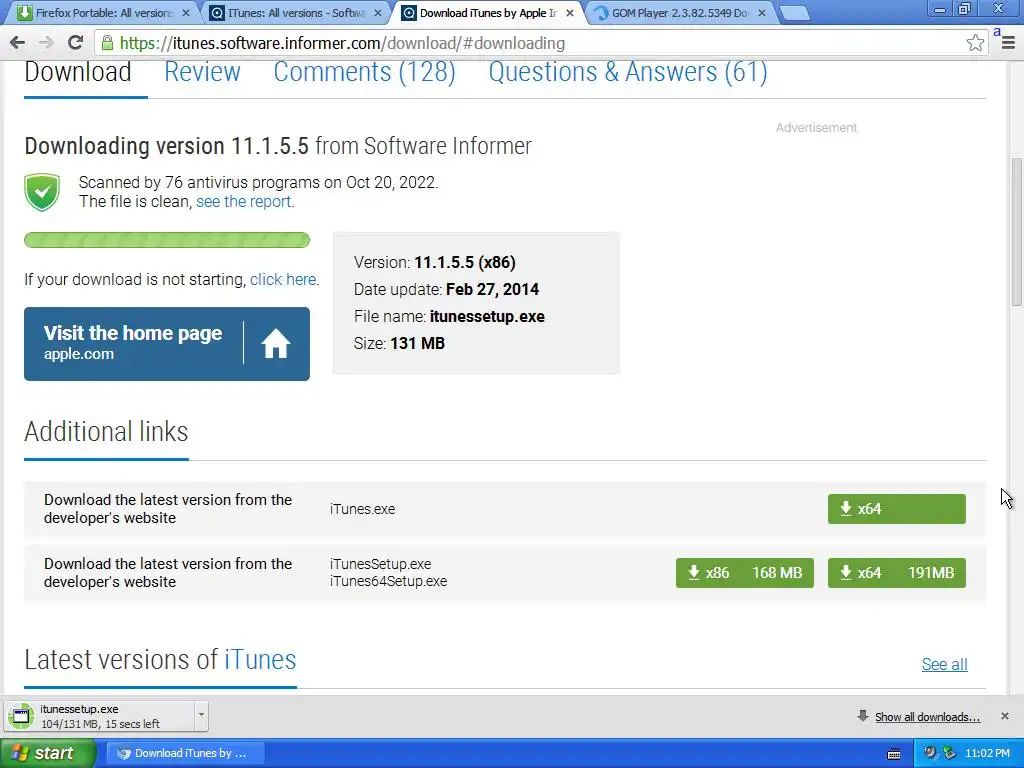The width and height of the screenshot is (1024, 768).
Task: Click the green padlock security icon
Action: (x=107, y=43)
